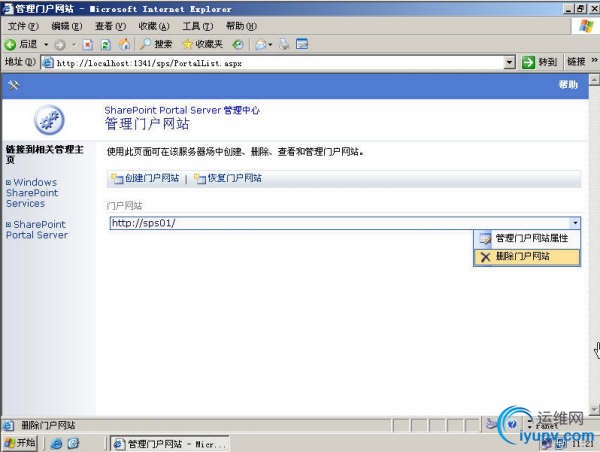Open the 收藏(A) menu
600x452 pixels.
[154, 26]
